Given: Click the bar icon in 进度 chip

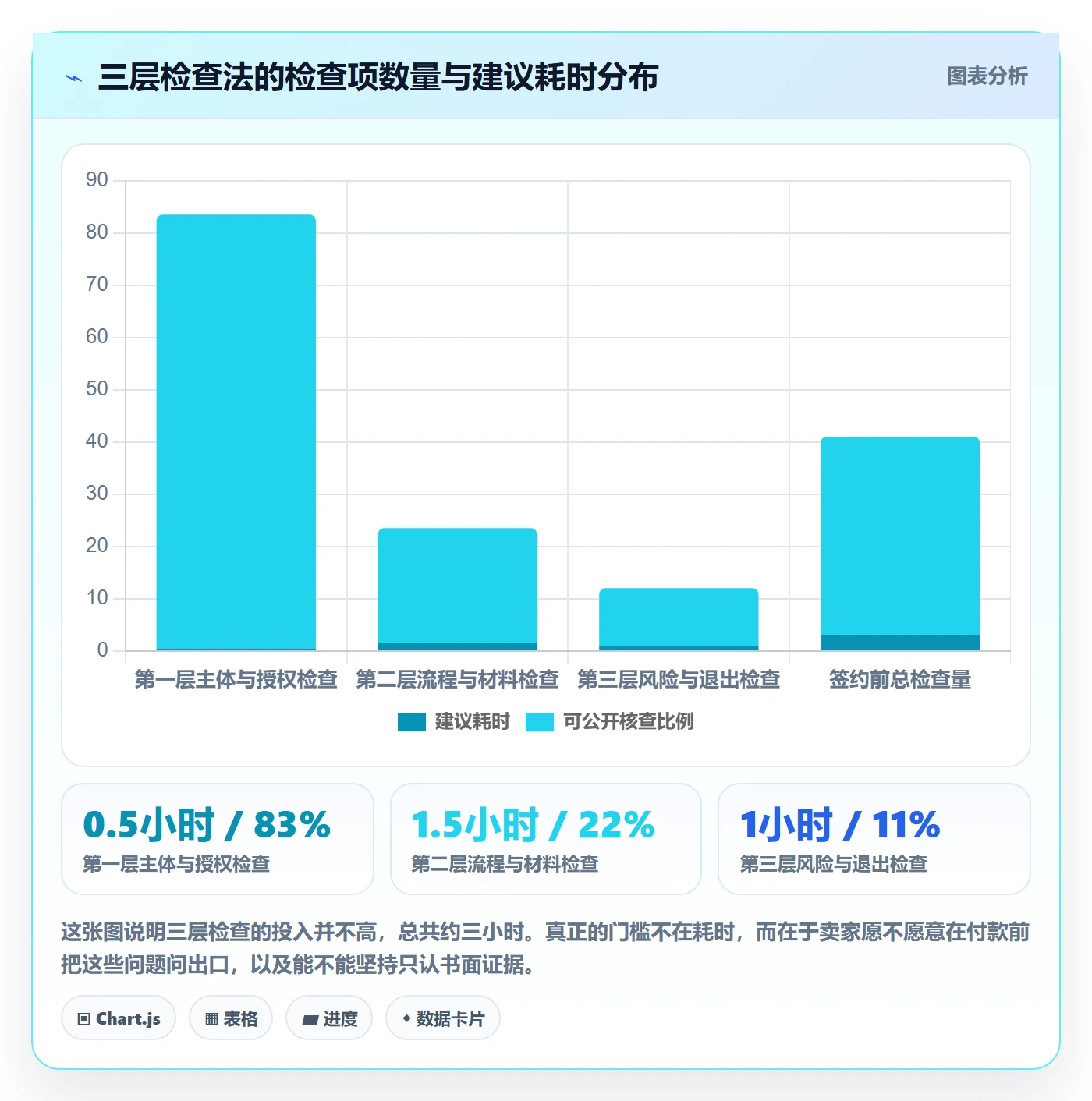Looking at the screenshot, I should [x=310, y=1019].
